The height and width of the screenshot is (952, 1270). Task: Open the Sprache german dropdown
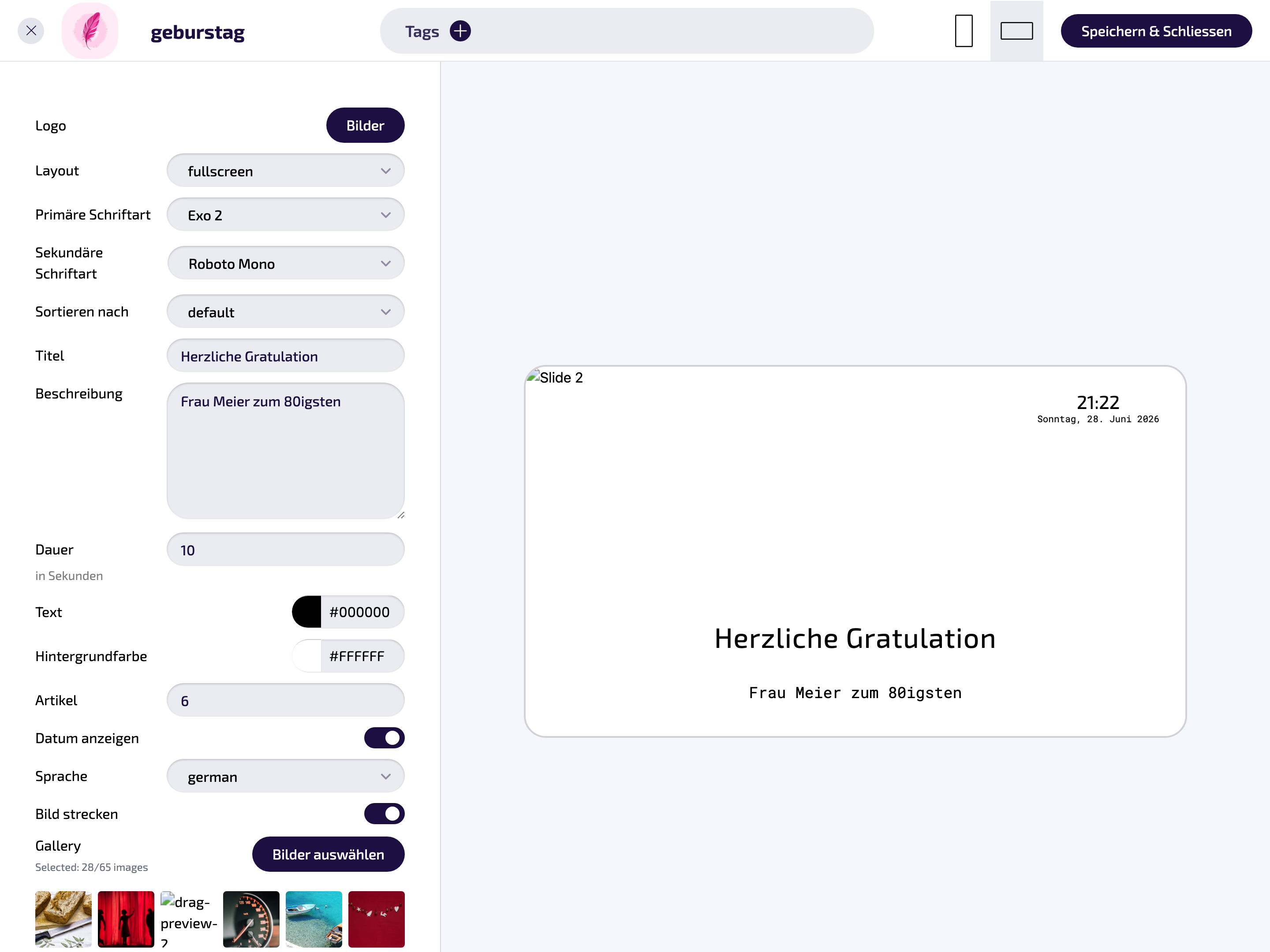click(x=285, y=777)
